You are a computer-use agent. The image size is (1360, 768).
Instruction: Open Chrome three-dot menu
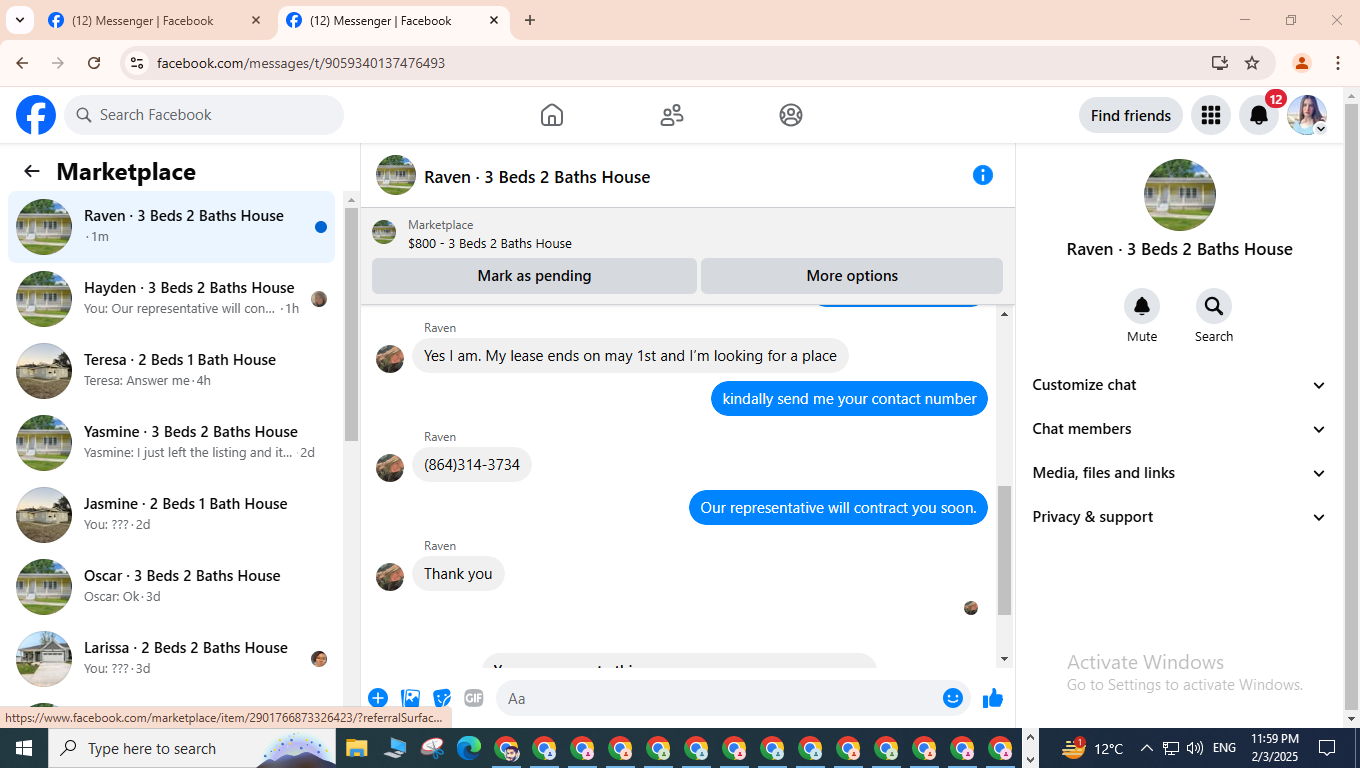tap(1338, 63)
